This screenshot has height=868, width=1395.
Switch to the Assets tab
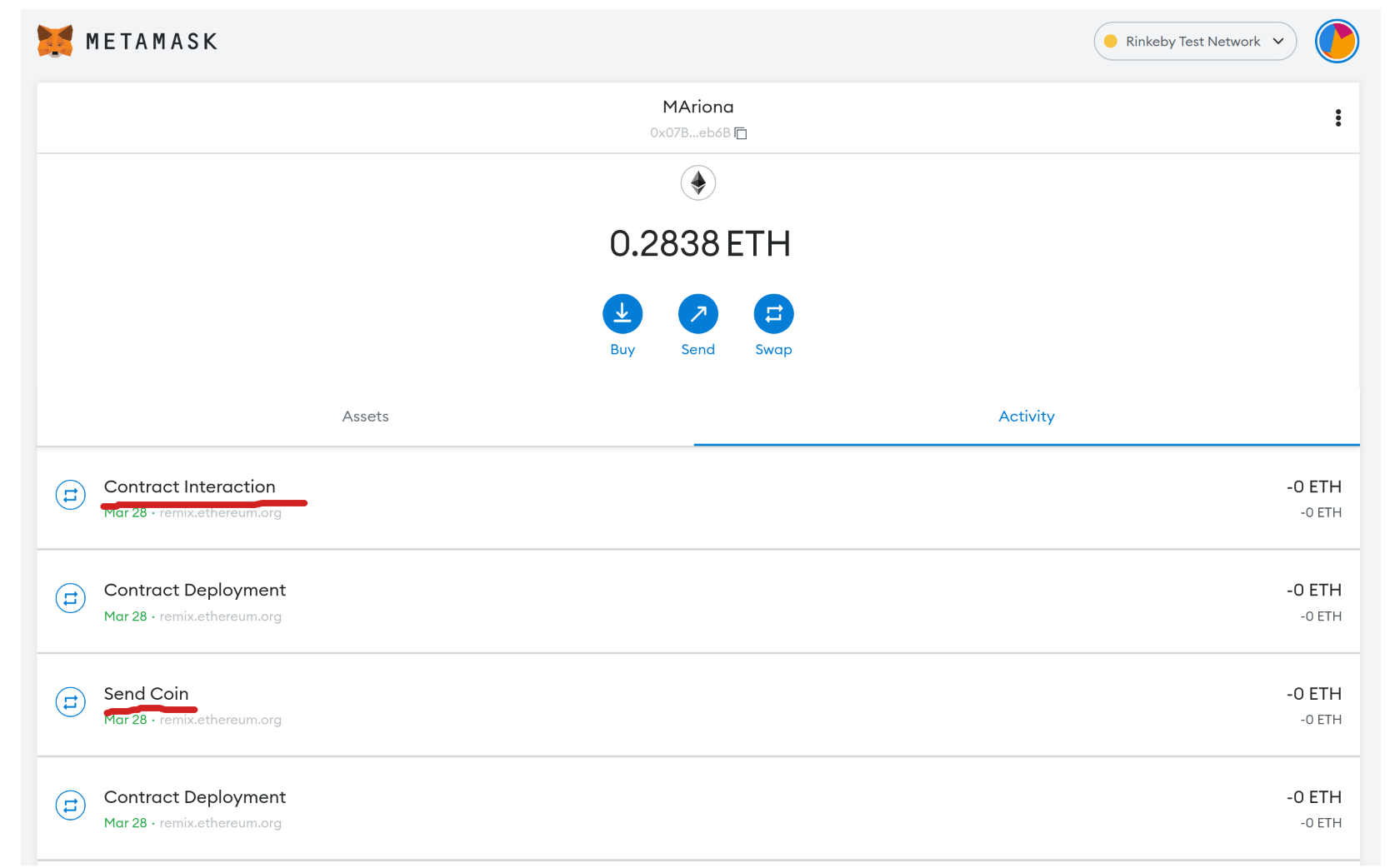[365, 416]
